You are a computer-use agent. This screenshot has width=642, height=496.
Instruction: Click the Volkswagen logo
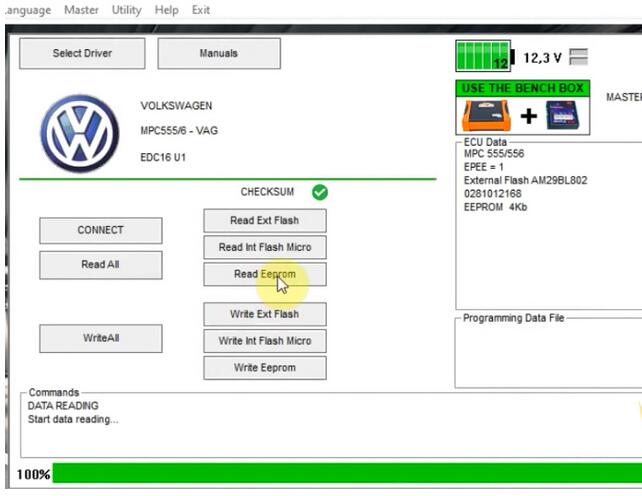pyautogui.click(x=80, y=134)
